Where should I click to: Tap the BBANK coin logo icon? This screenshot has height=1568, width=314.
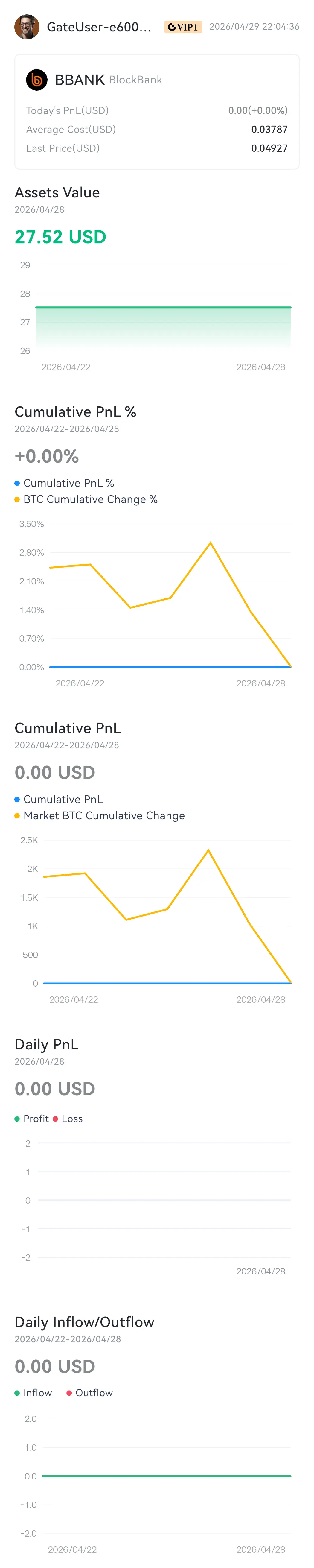click(x=36, y=80)
